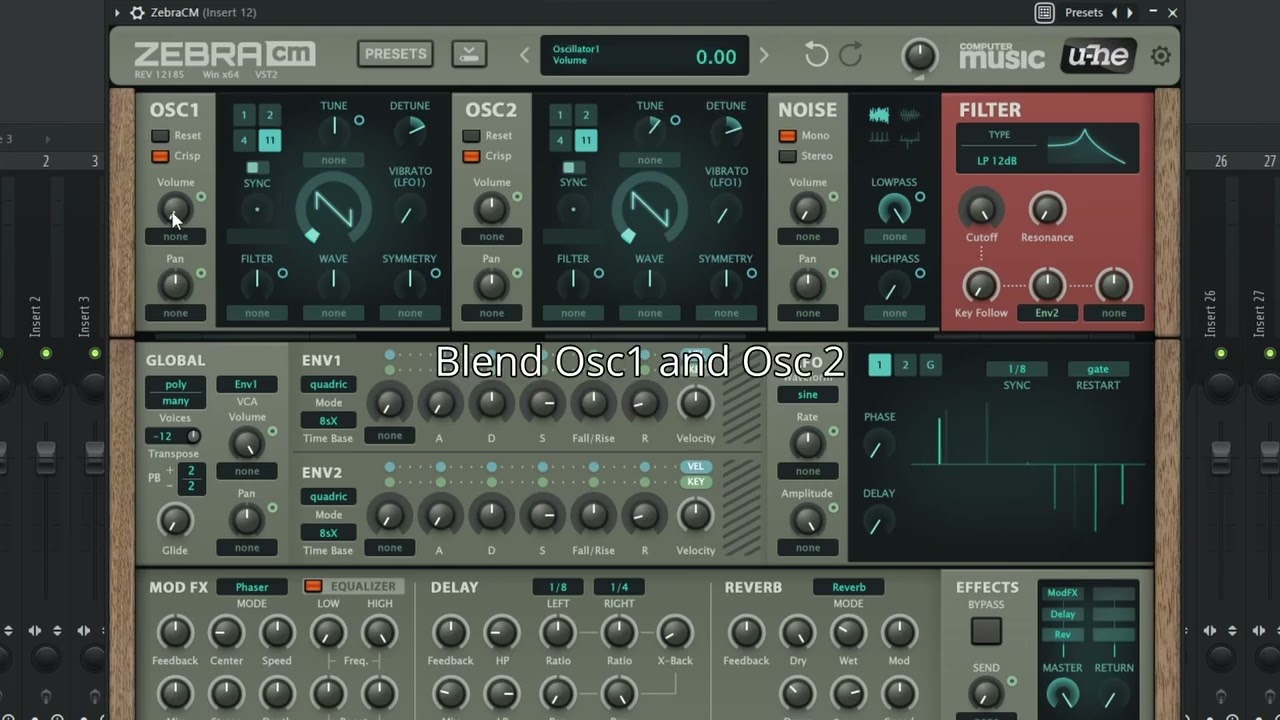Open Global voice mode poly dropdown
The image size is (1280, 720).
point(176,384)
